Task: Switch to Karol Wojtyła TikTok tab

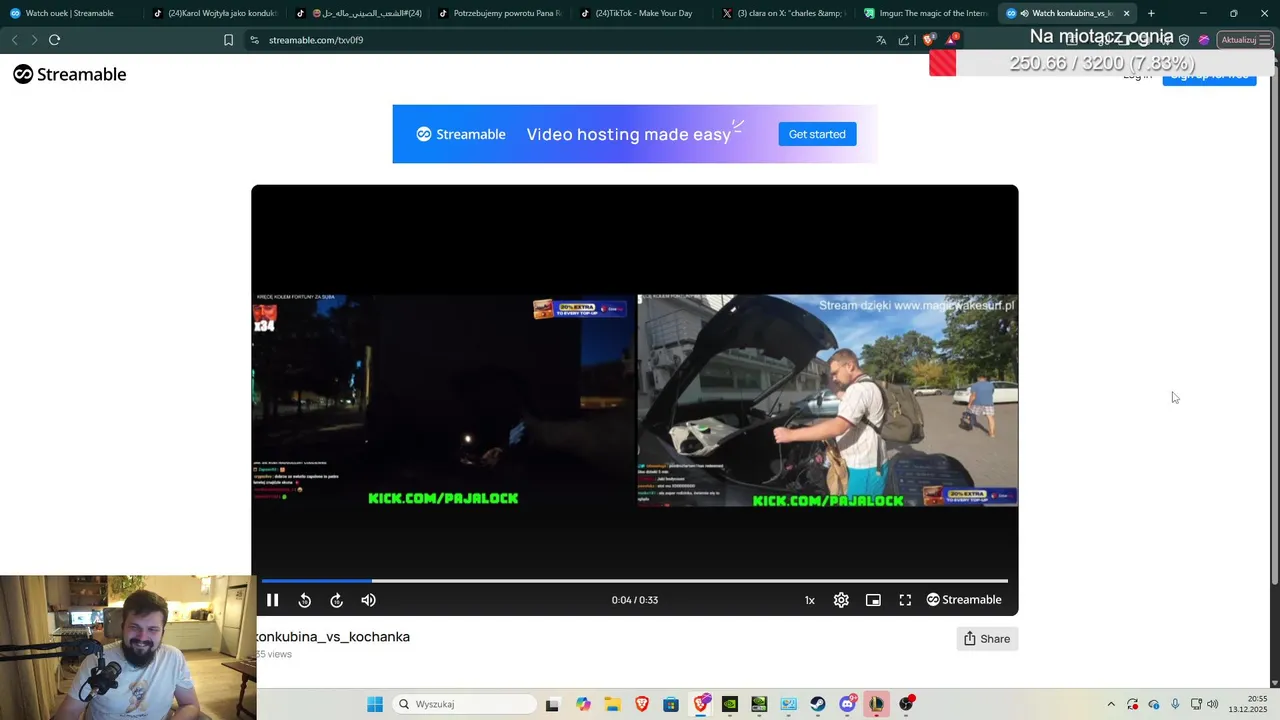Action: pos(214,13)
